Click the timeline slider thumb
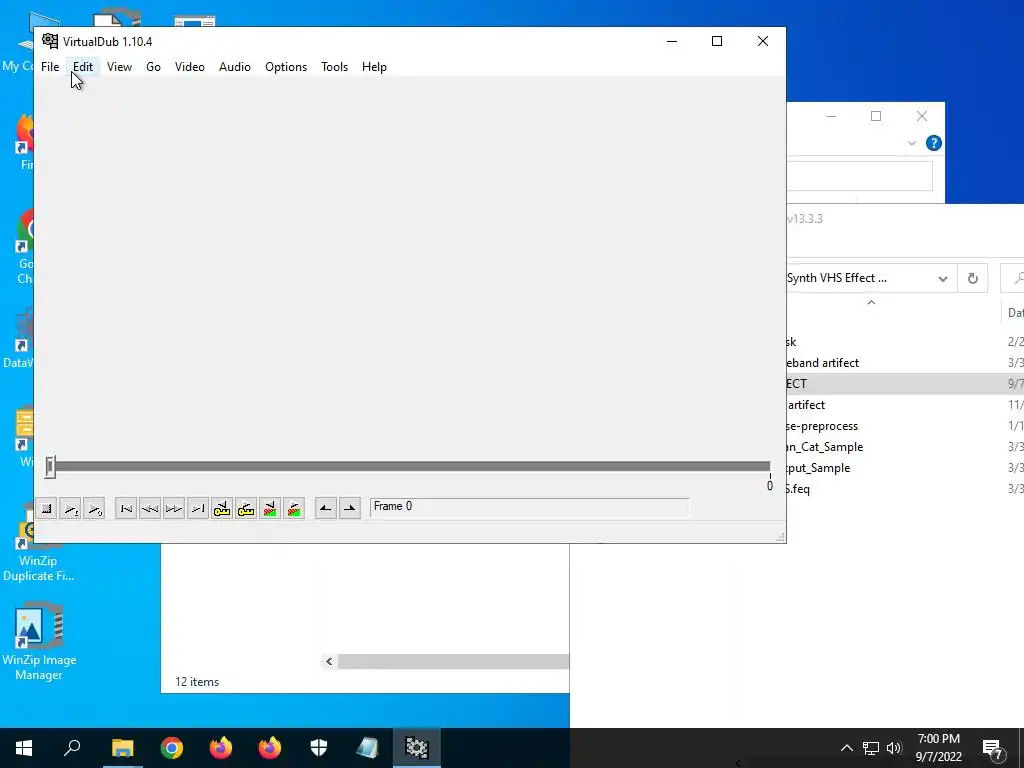Image resolution: width=1024 pixels, height=768 pixels. (x=50, y=467)
